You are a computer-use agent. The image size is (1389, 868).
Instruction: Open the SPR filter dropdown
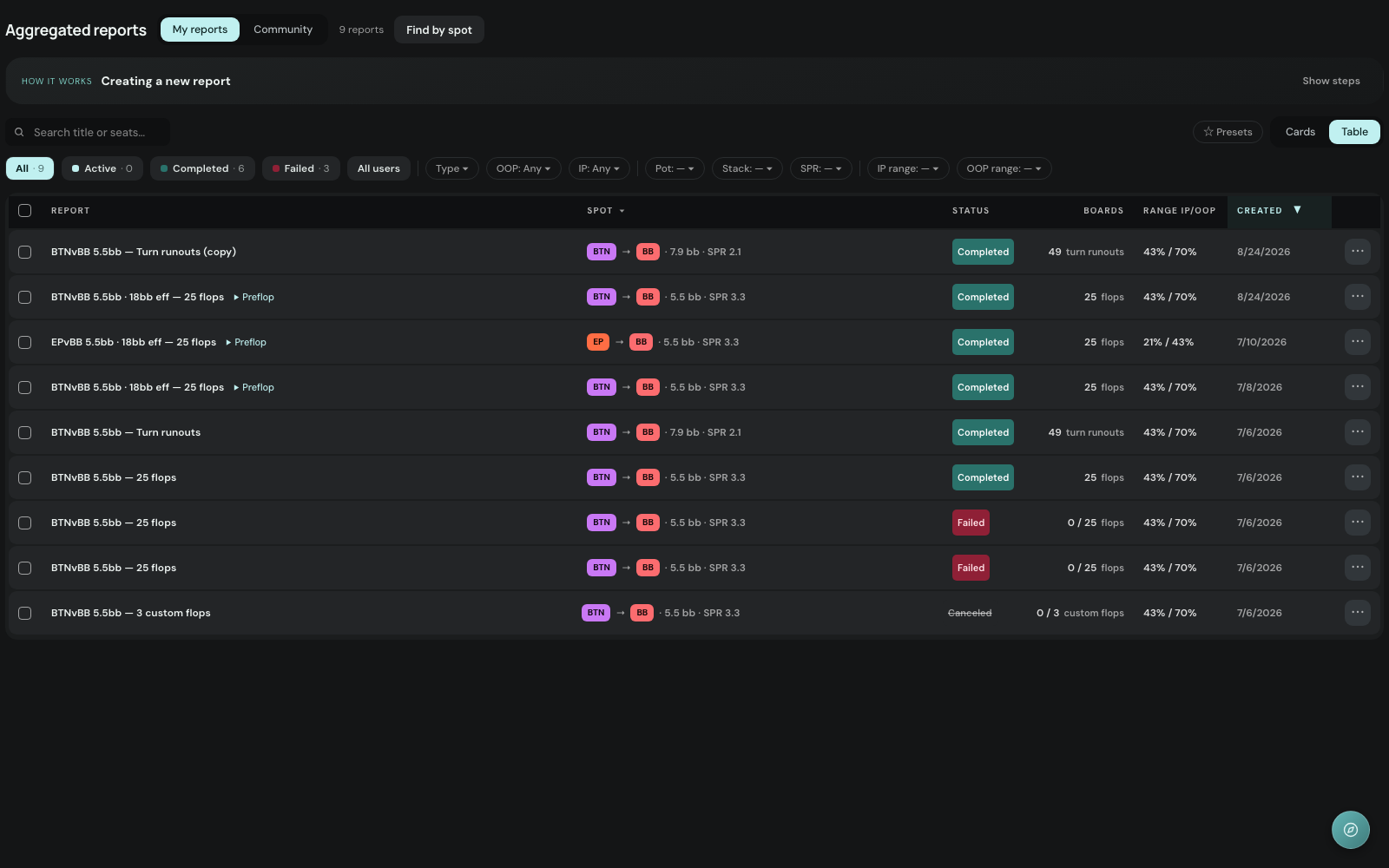(820, 168)
